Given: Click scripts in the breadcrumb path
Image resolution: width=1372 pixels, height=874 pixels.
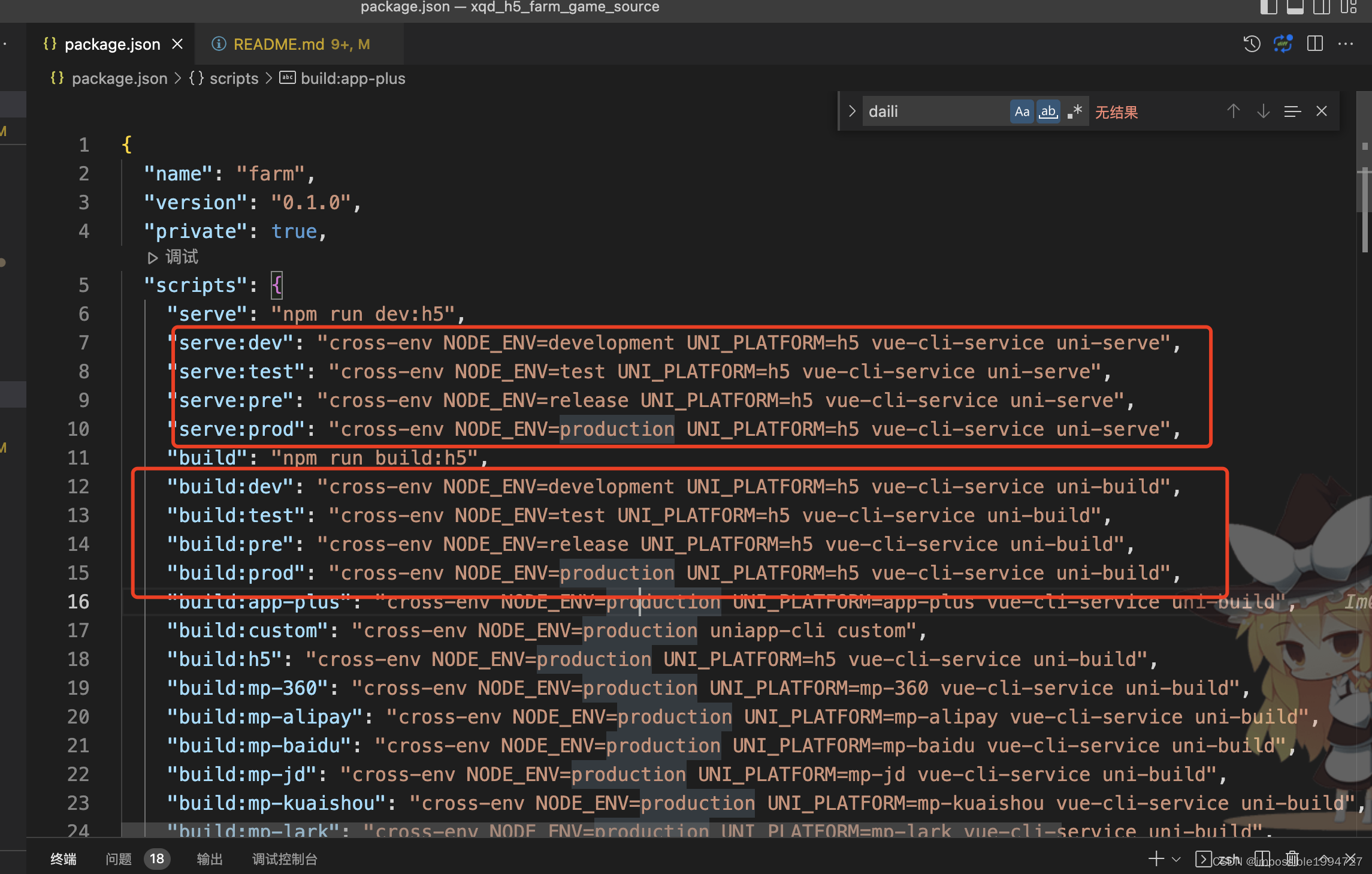Looking at the screenshot, I should [x=234, y=79].
